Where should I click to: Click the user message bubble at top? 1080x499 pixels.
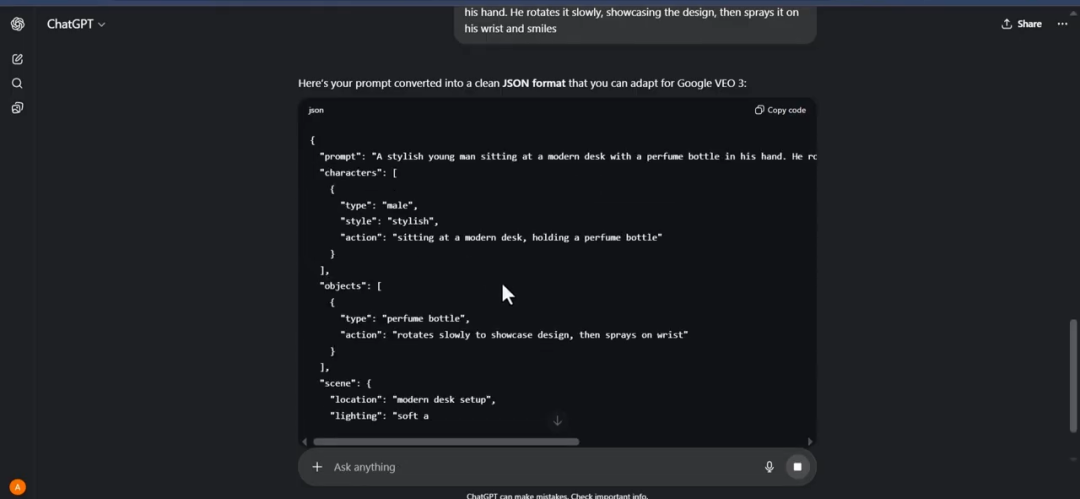[x=635, y=21]
